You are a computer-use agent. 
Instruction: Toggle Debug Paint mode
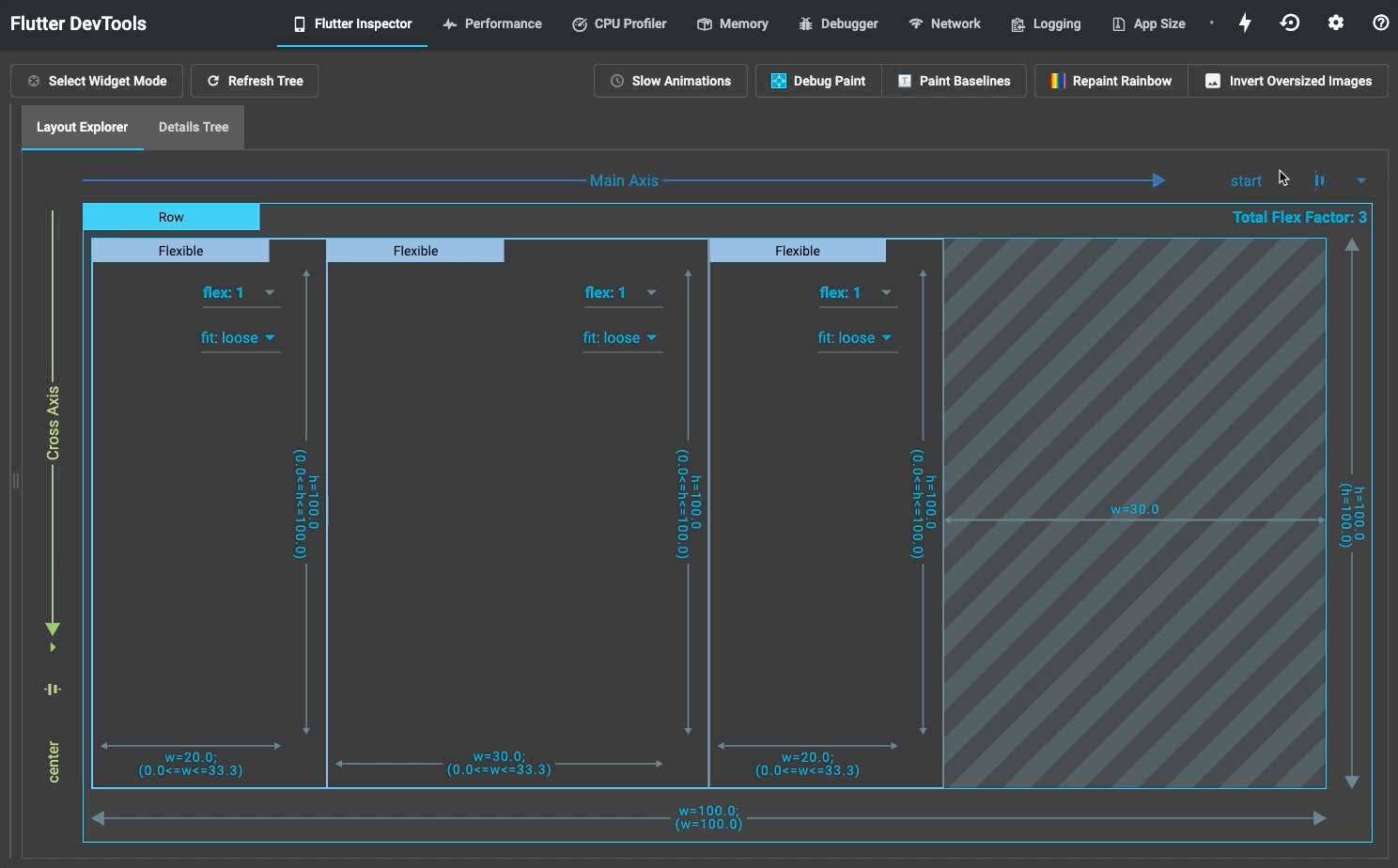pyautogui.click(x=817, y=81)
